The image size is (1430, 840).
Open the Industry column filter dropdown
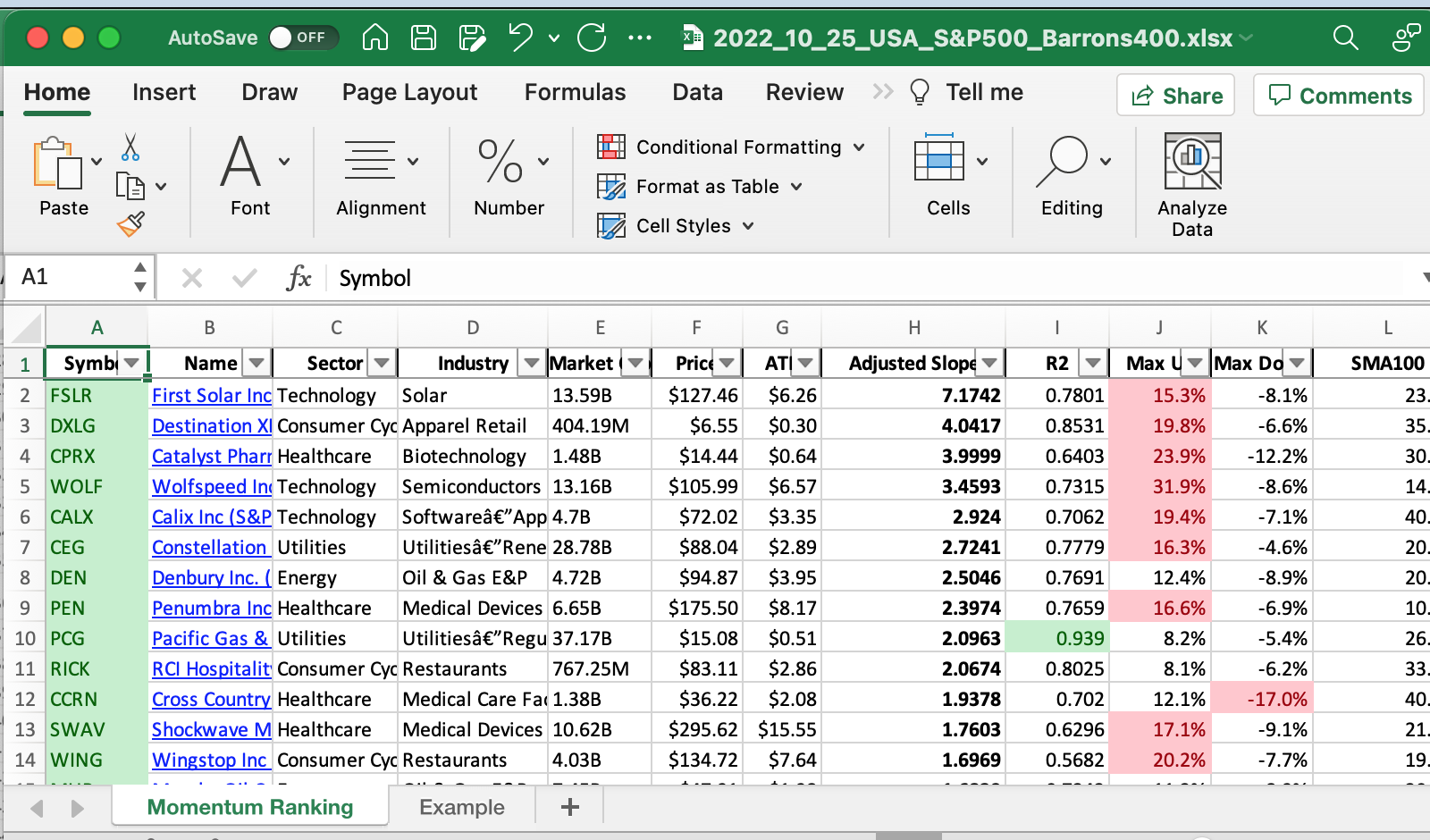[532, 363]
